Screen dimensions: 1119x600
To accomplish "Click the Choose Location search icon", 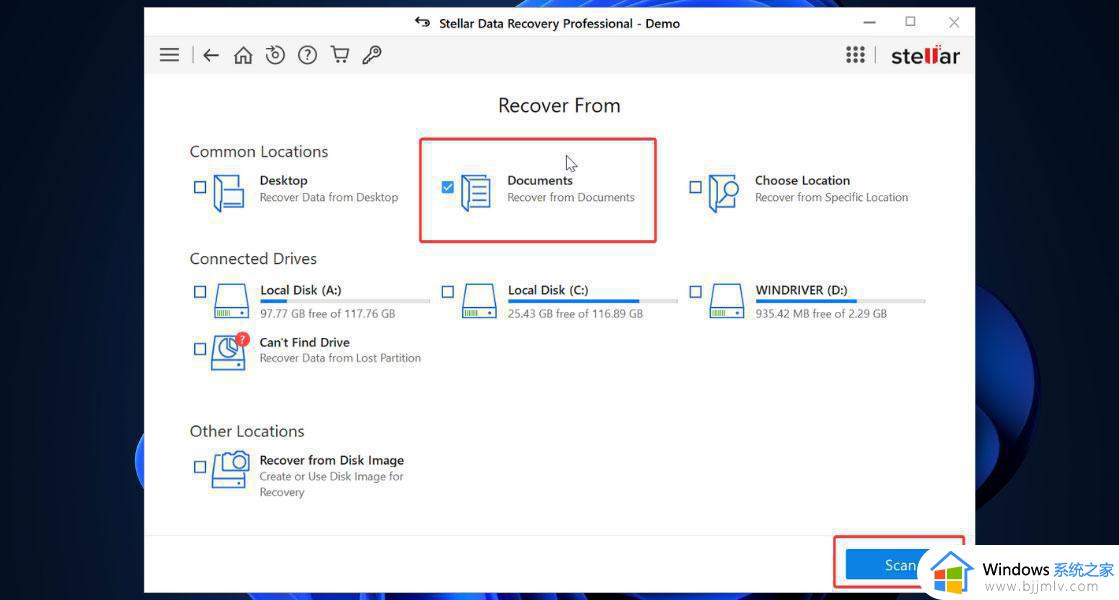I will (724, 193).
